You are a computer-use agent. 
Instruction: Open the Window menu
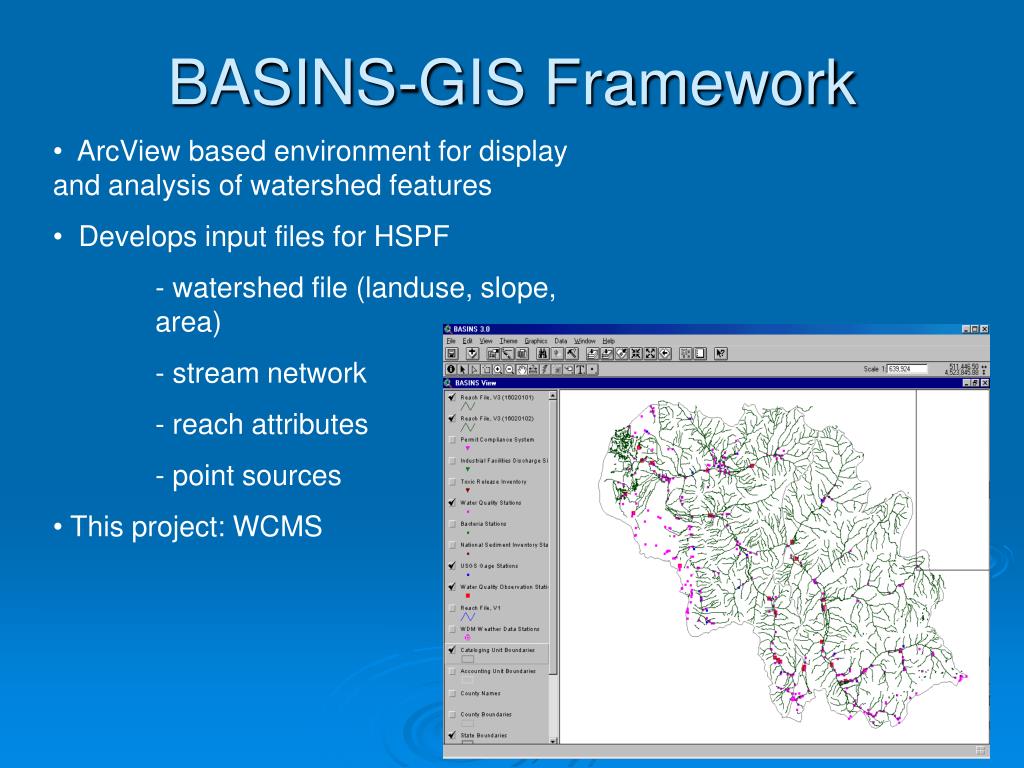tap(584, 341)
